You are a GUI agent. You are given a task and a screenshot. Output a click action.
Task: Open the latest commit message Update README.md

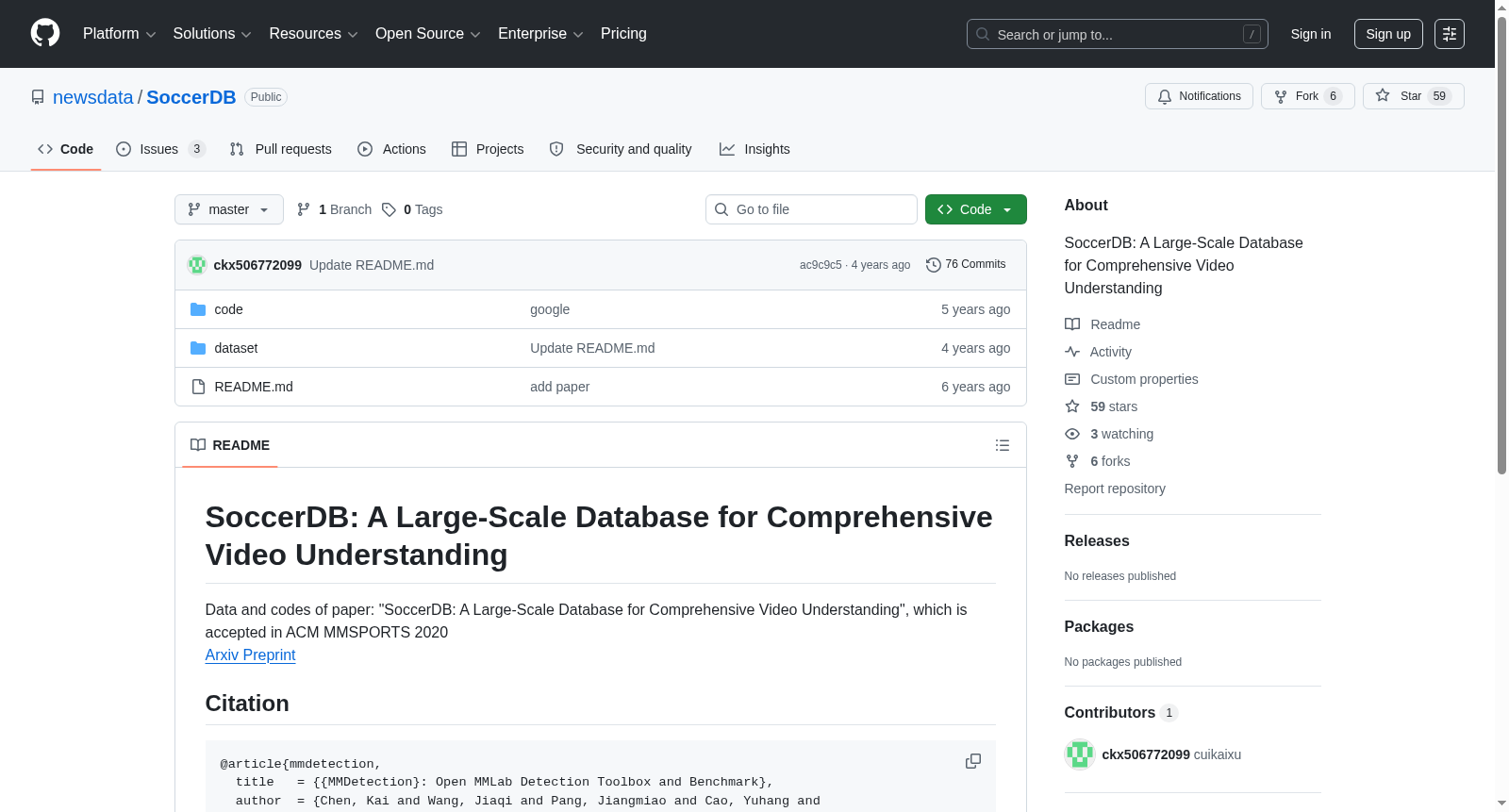coord(372,265)
